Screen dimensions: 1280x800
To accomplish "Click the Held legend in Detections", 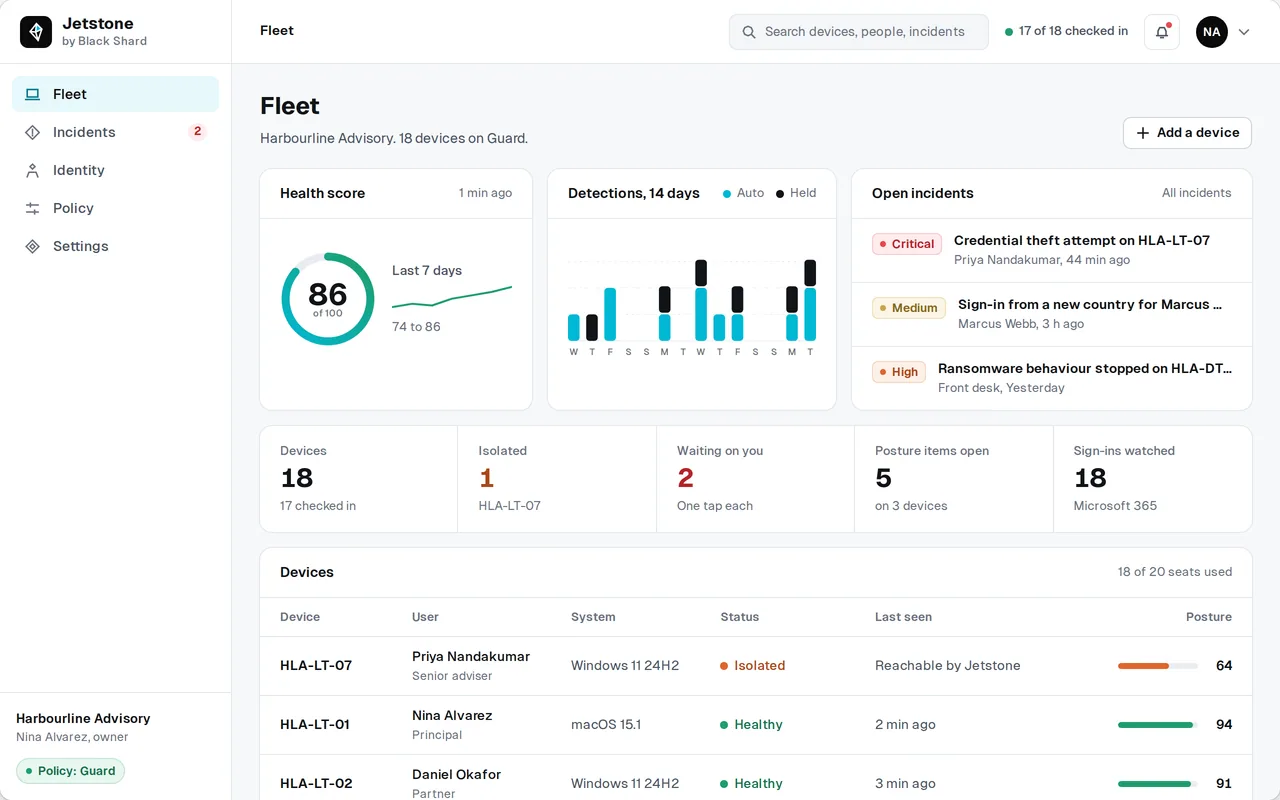I will click(x=796, y=193).
